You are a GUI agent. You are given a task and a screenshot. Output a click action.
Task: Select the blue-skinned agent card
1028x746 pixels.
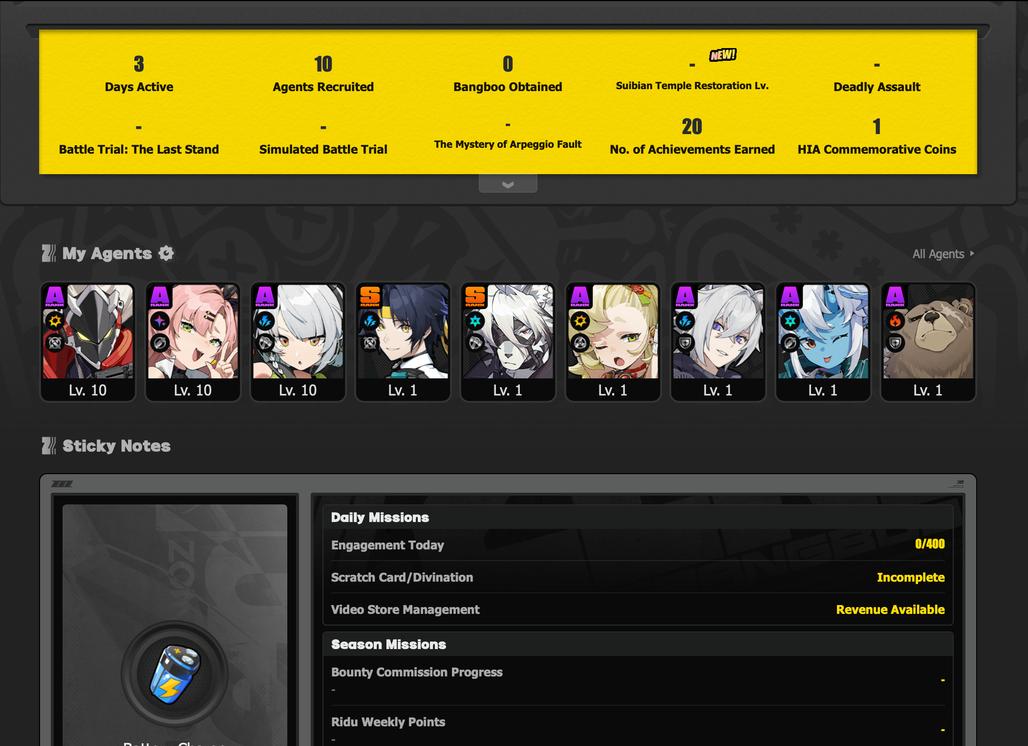822,342
